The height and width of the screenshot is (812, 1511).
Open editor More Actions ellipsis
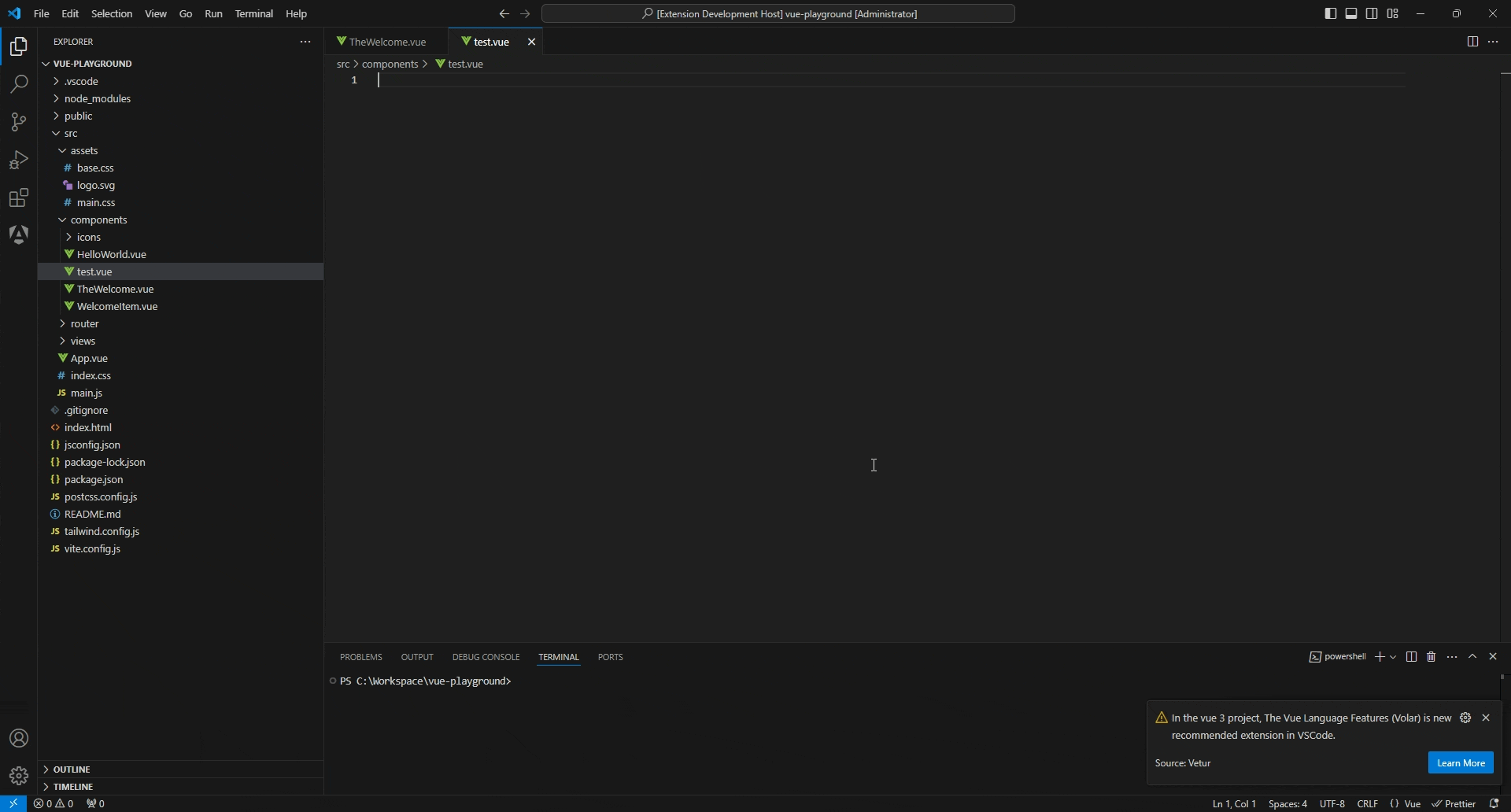point(1493,42)
